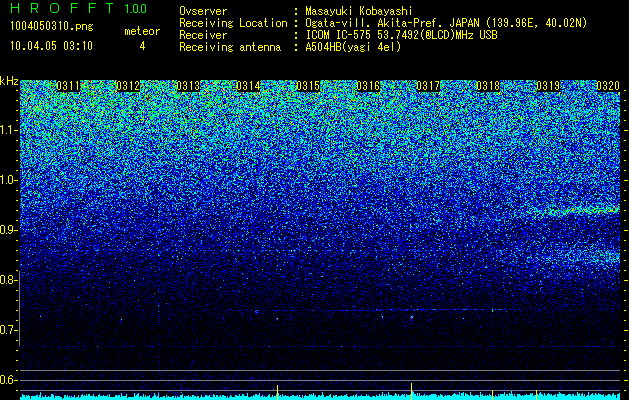The image size is (629, 400).
Task: Click yellow meteor marker between 0318 and 0319
Action: click(537, 394)
